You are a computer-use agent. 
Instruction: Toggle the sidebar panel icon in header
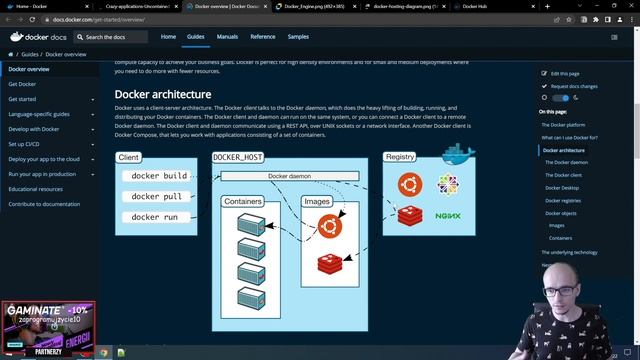(614, 37)
